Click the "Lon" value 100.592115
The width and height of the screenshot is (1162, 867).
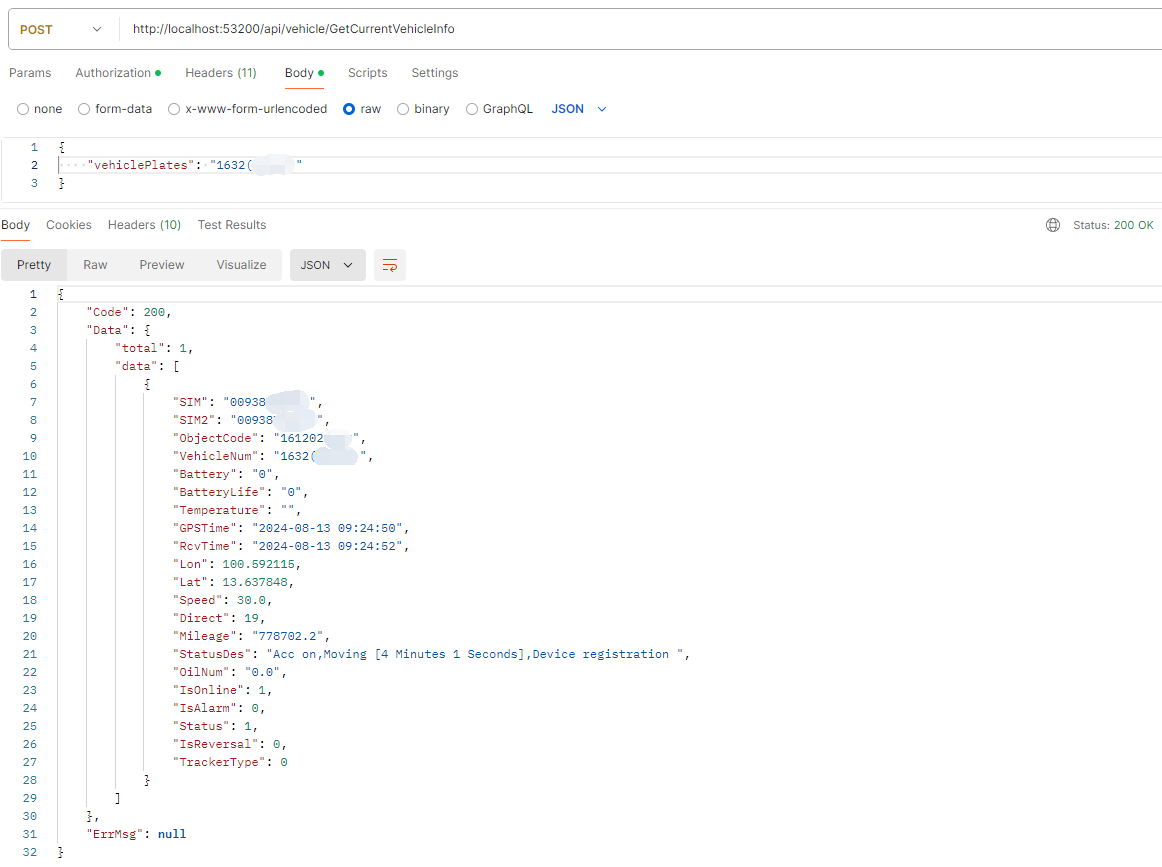click(259, 565)
